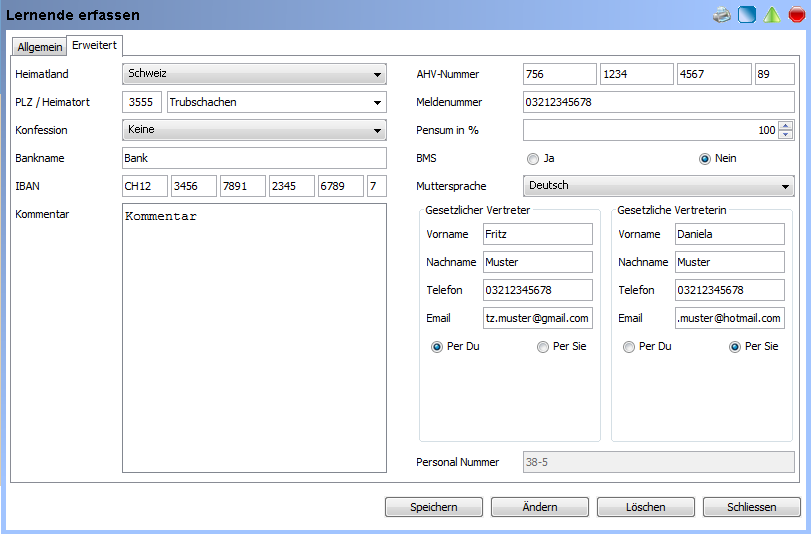The width and height of the screenshot is (811, 534).
Task: Increase Pensum with the up arrow
Action: coord(786,125)
